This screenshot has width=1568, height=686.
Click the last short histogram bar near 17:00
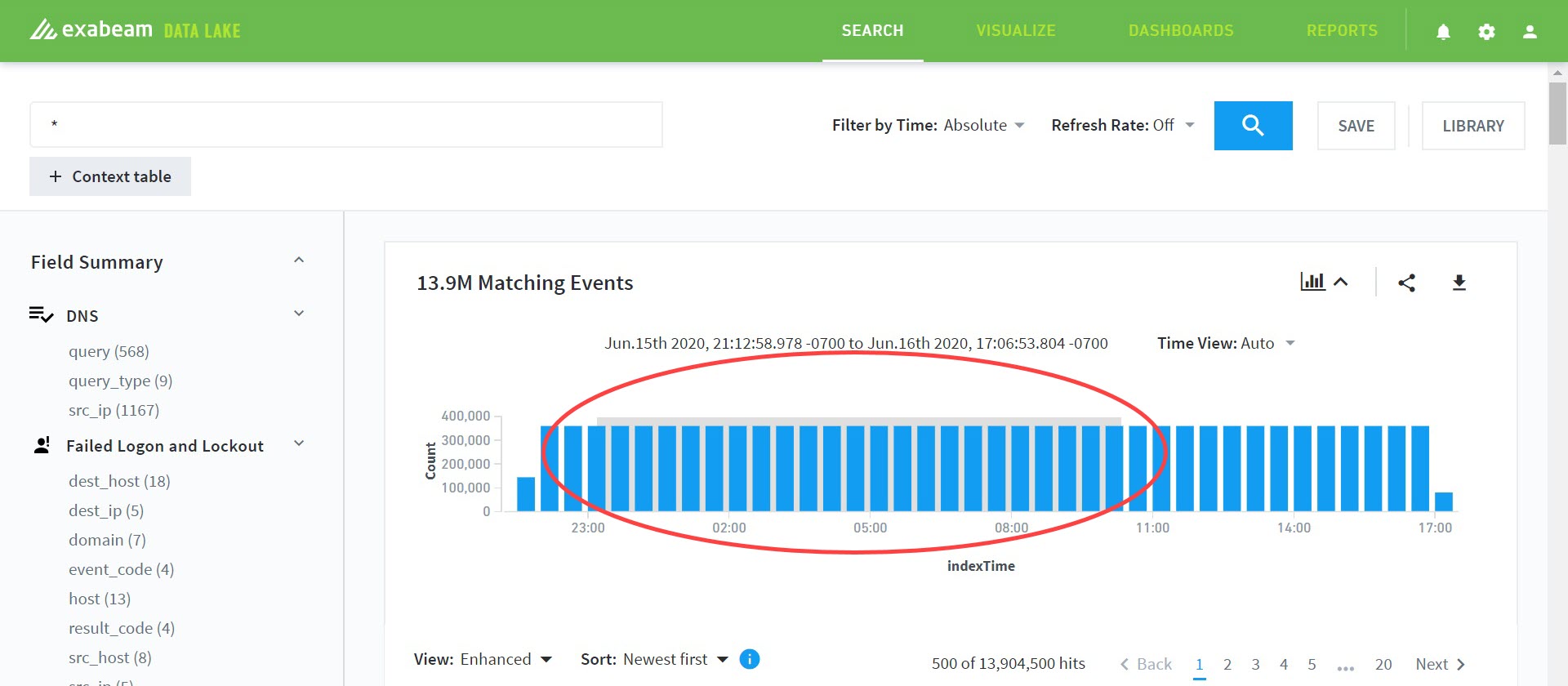click(1444, 501)
